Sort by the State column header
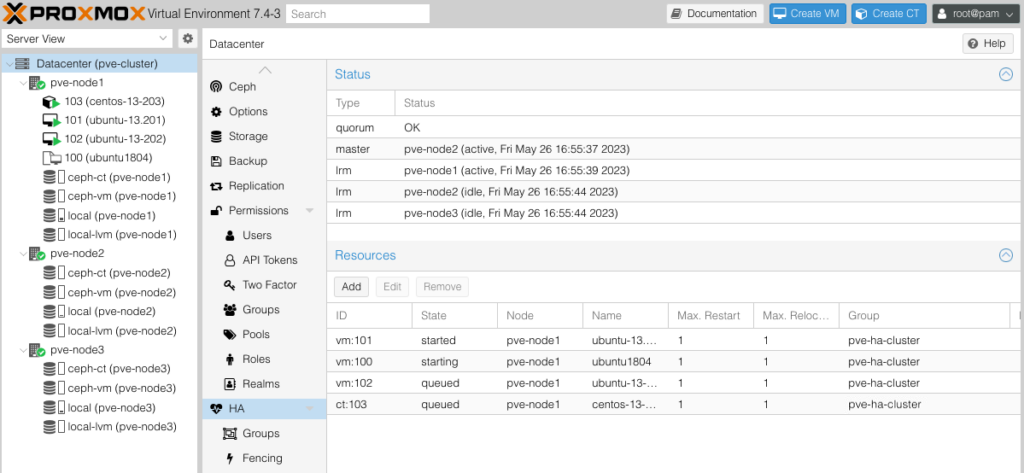Image resolution: width=1024 pixels, height=473 pixels. [x=455, y=316]
